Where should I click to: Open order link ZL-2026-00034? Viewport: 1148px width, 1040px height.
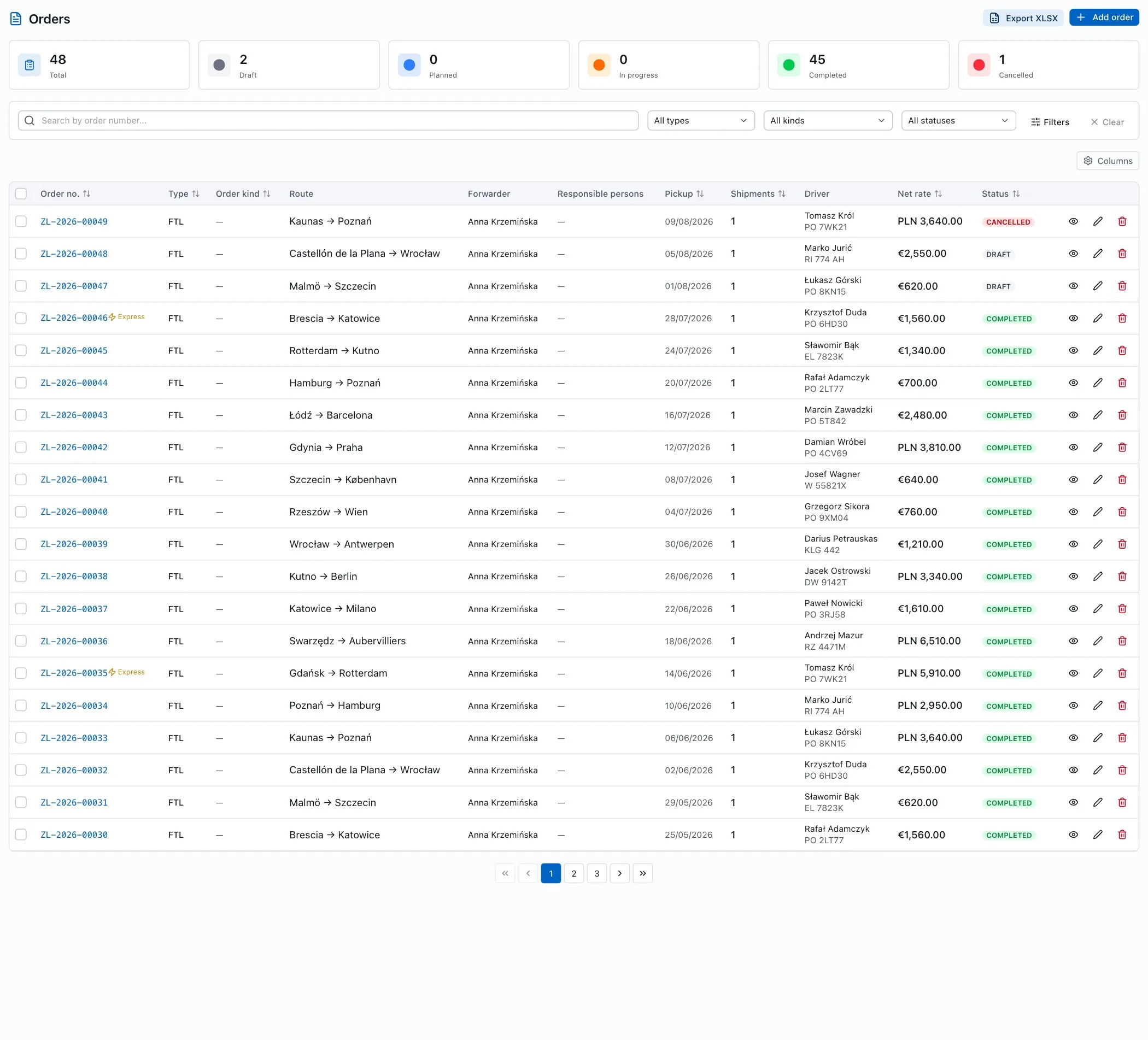[74, 706]
